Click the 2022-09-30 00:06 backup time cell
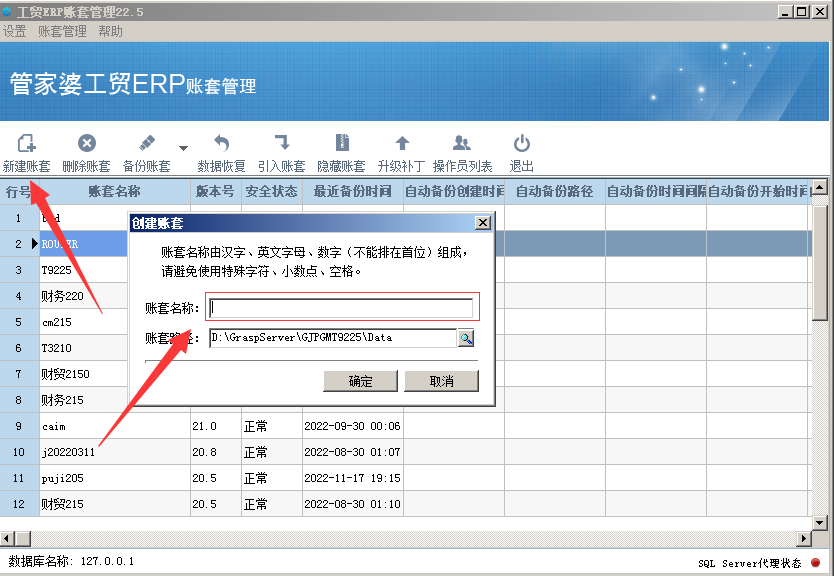 352,427
